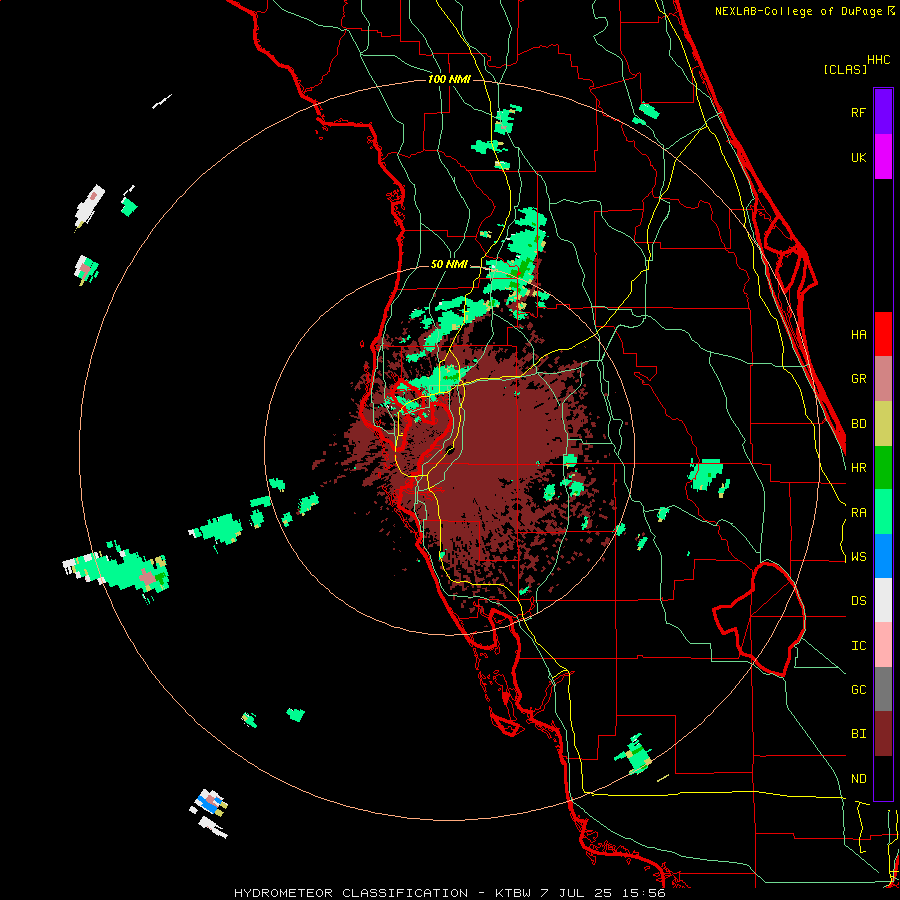Click the HA red legend swatch
This screenshot has height=900, width=900.
pyautogui.click(x=883, y=334)
